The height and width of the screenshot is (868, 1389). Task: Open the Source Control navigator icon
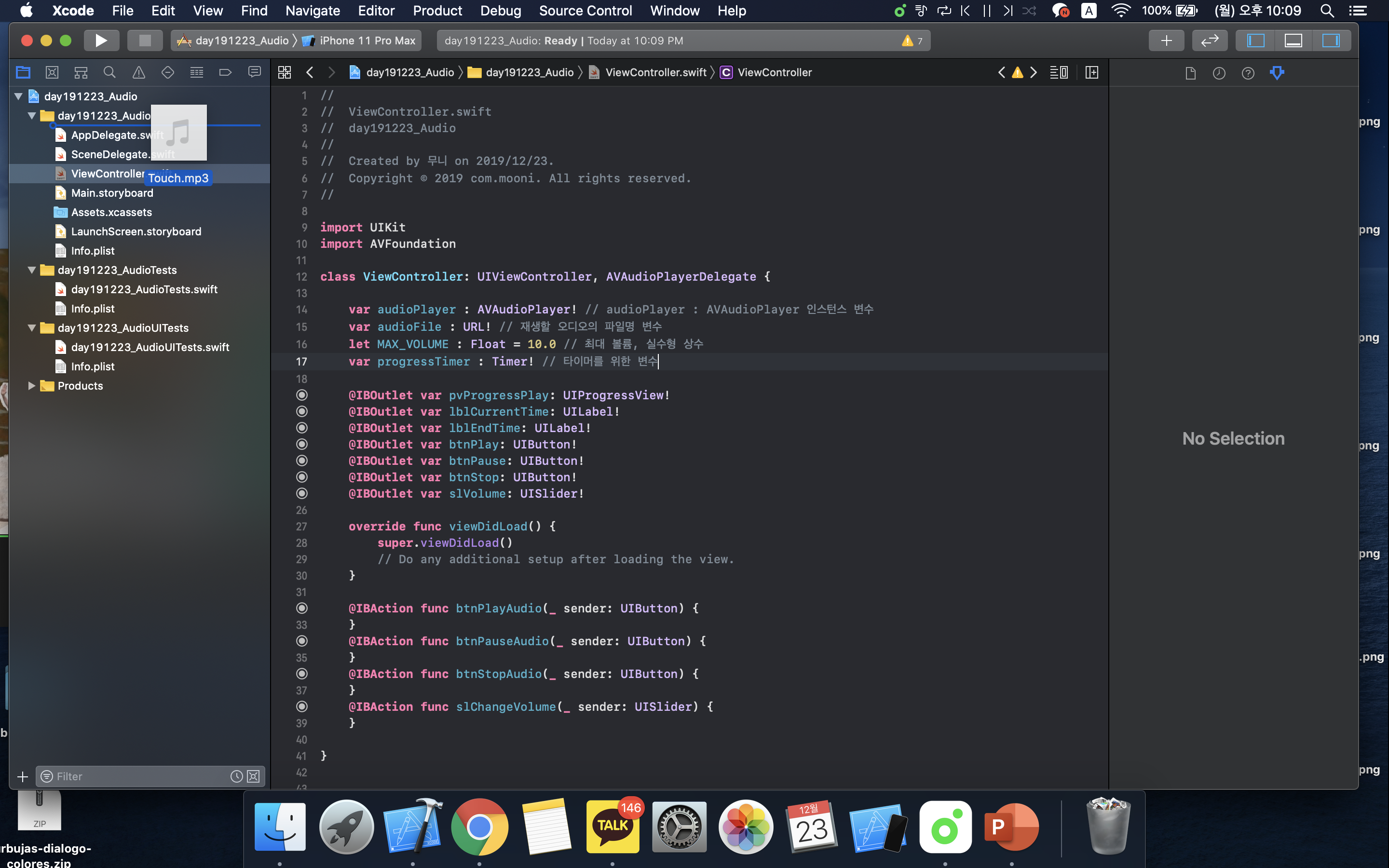click(52, 72)
